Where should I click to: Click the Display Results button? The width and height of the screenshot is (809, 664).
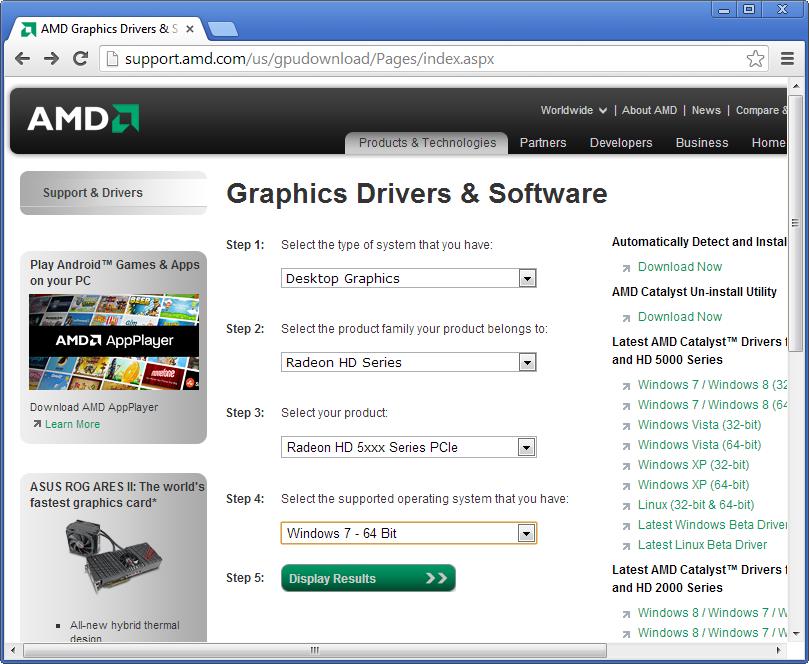(x=368, y=578)
